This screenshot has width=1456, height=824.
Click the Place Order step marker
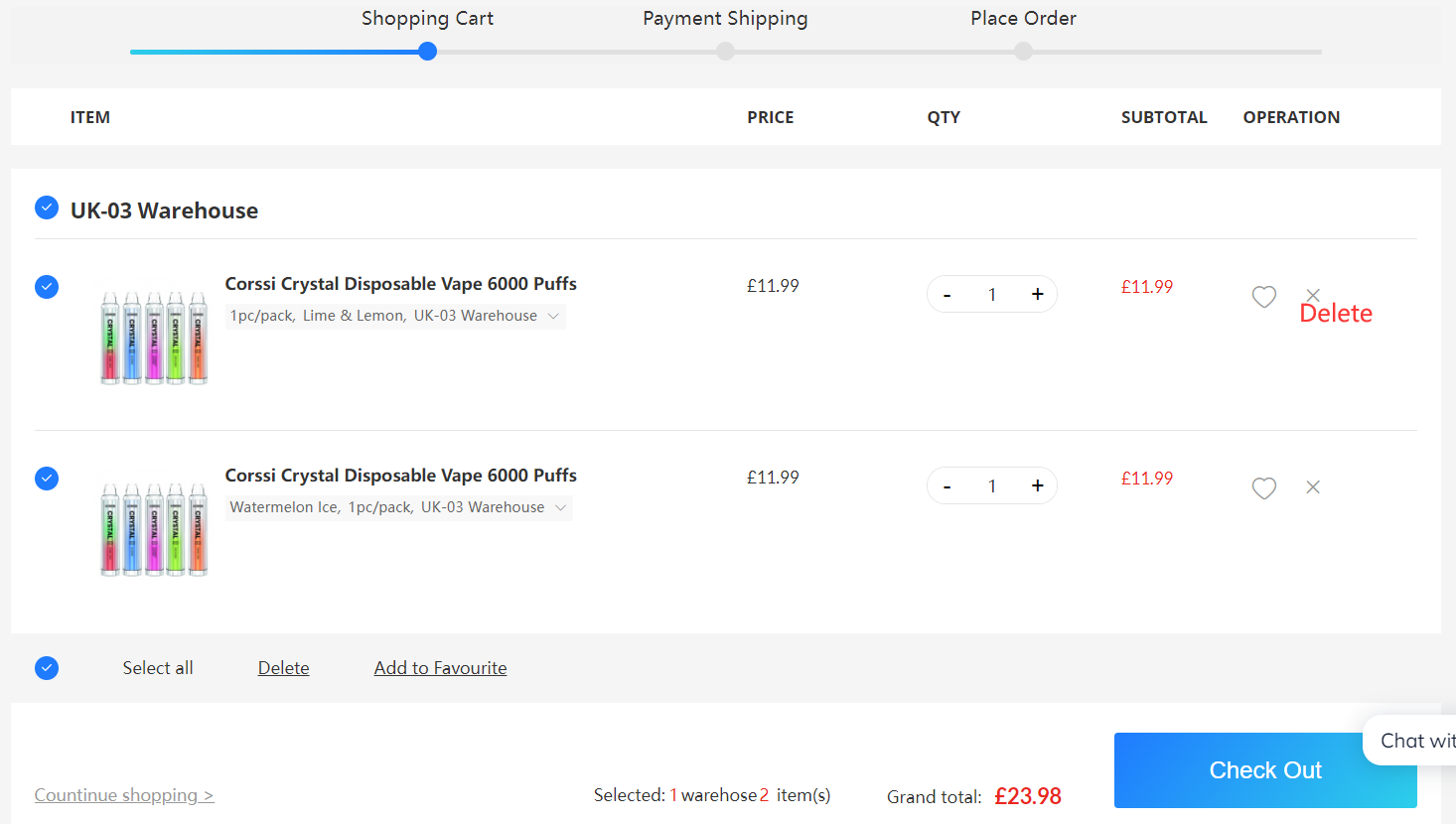tap(1024, 52)
